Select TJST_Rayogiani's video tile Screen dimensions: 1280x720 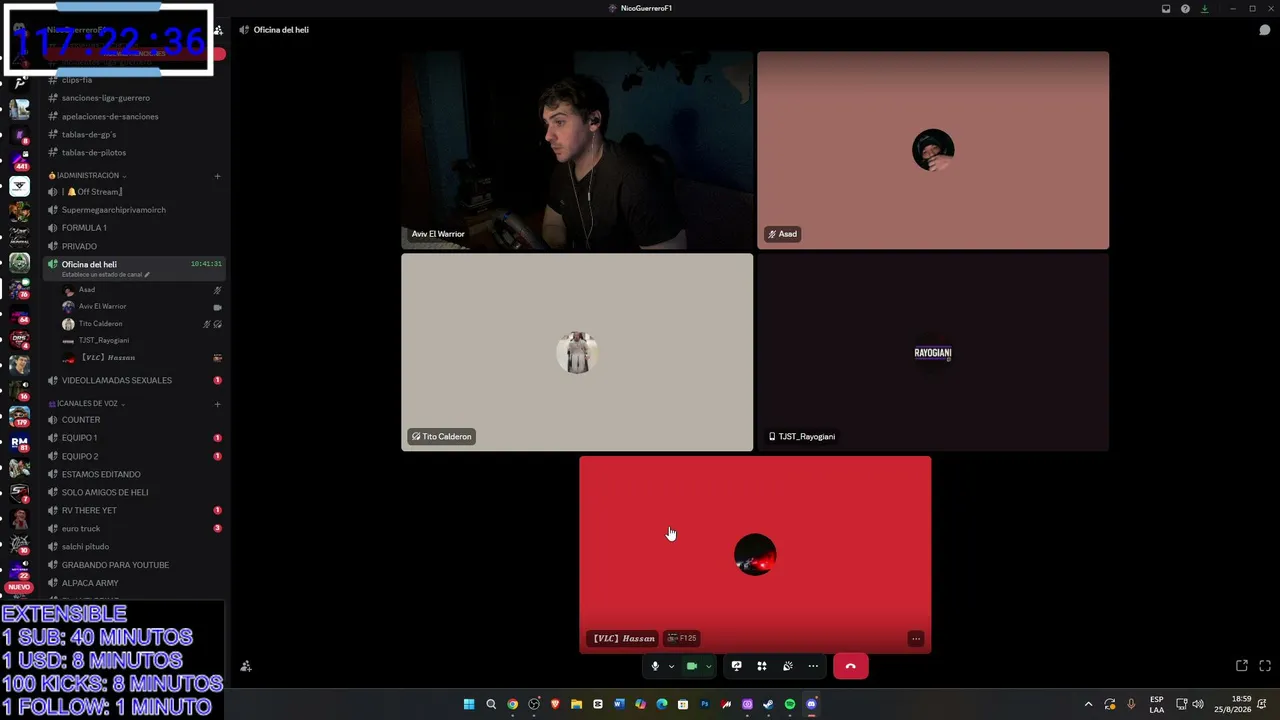(x=933, y=352)
